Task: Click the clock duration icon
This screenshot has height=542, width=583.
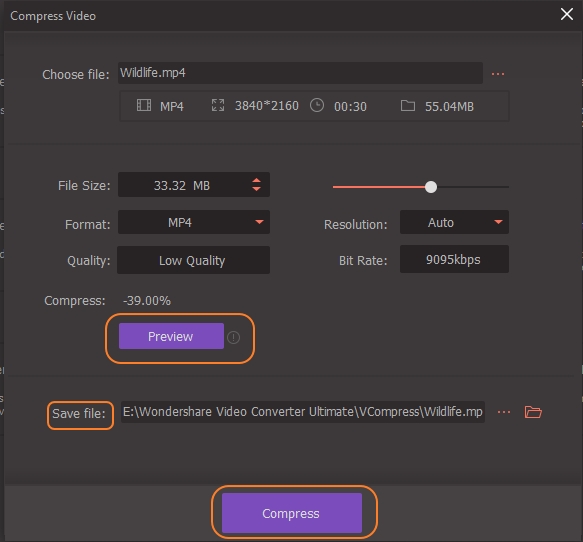Action: coord(317,105)
